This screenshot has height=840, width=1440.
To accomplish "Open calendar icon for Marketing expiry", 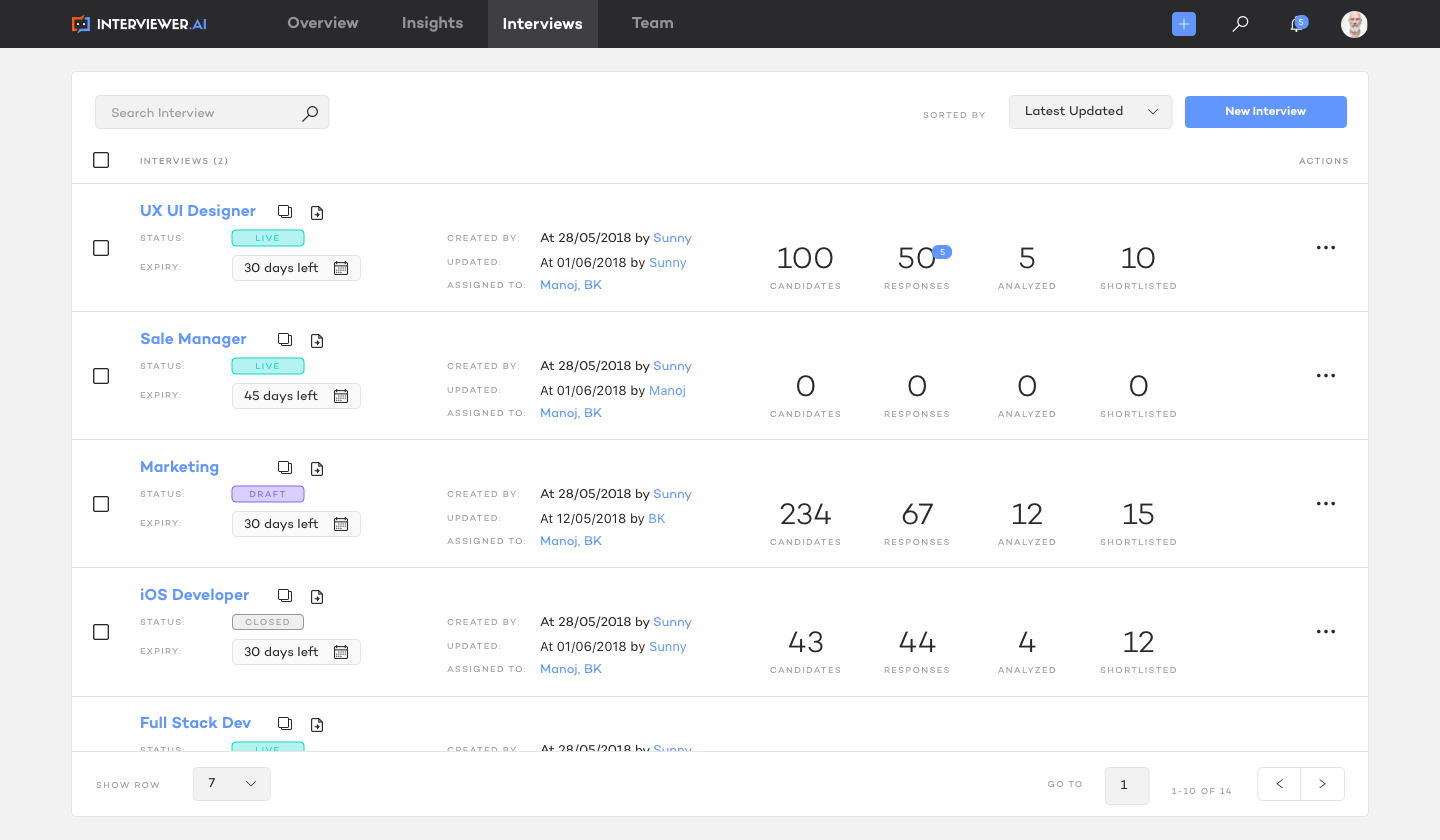I will pyautogui.click(x=341, y=524).
